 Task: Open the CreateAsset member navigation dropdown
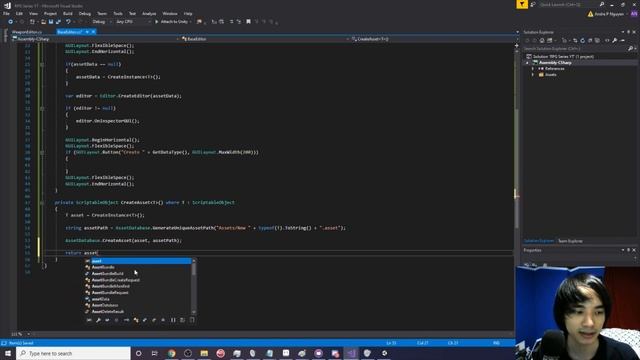coord(433,39)
